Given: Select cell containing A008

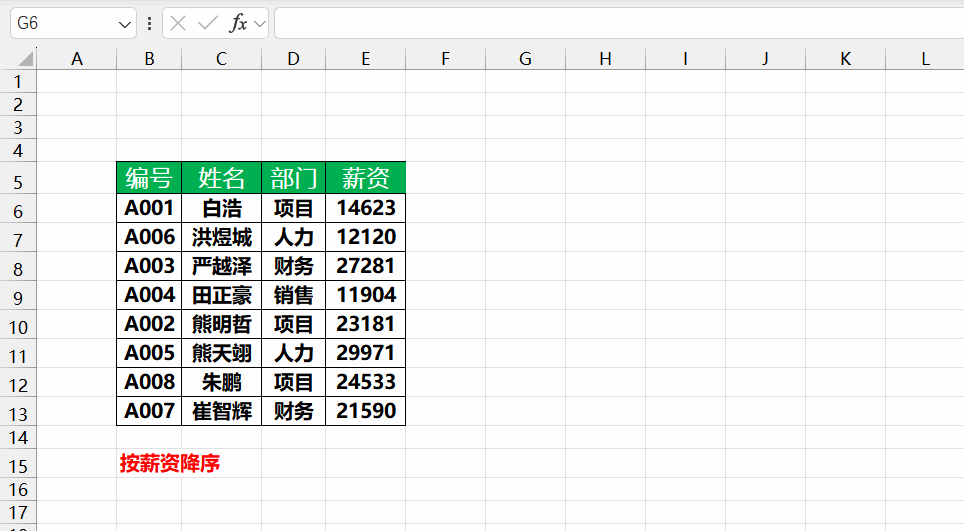Looking at the screenshot, I should (x=149, y=382).
